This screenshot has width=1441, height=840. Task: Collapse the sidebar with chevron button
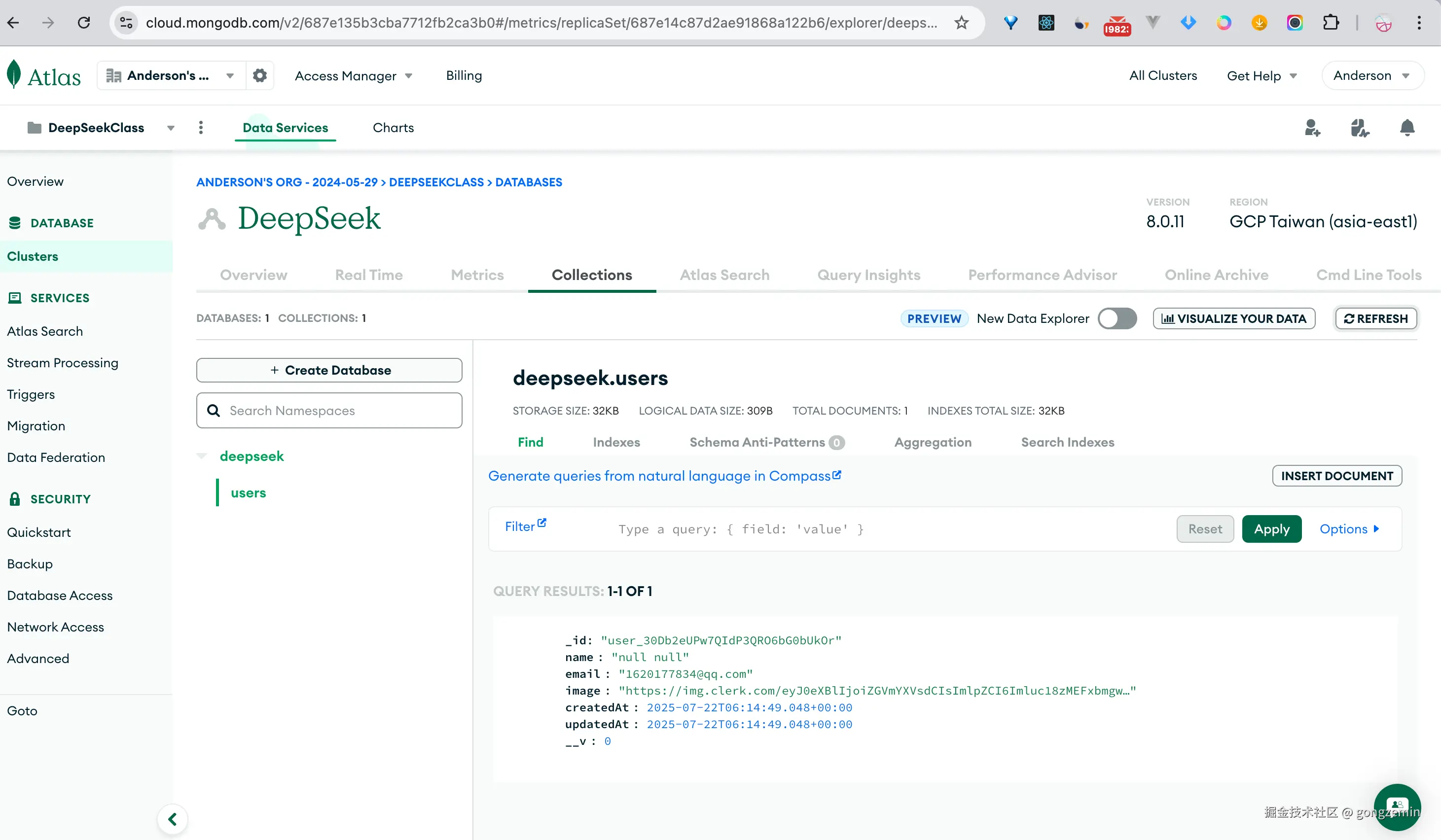172,819
